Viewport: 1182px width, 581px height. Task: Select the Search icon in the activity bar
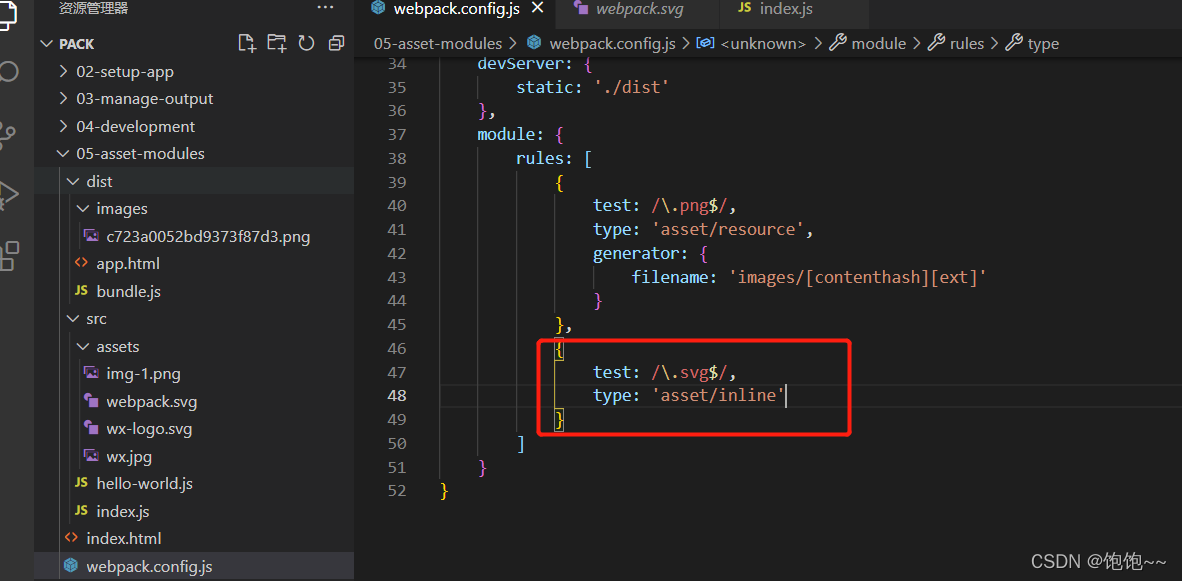point(8,71)
